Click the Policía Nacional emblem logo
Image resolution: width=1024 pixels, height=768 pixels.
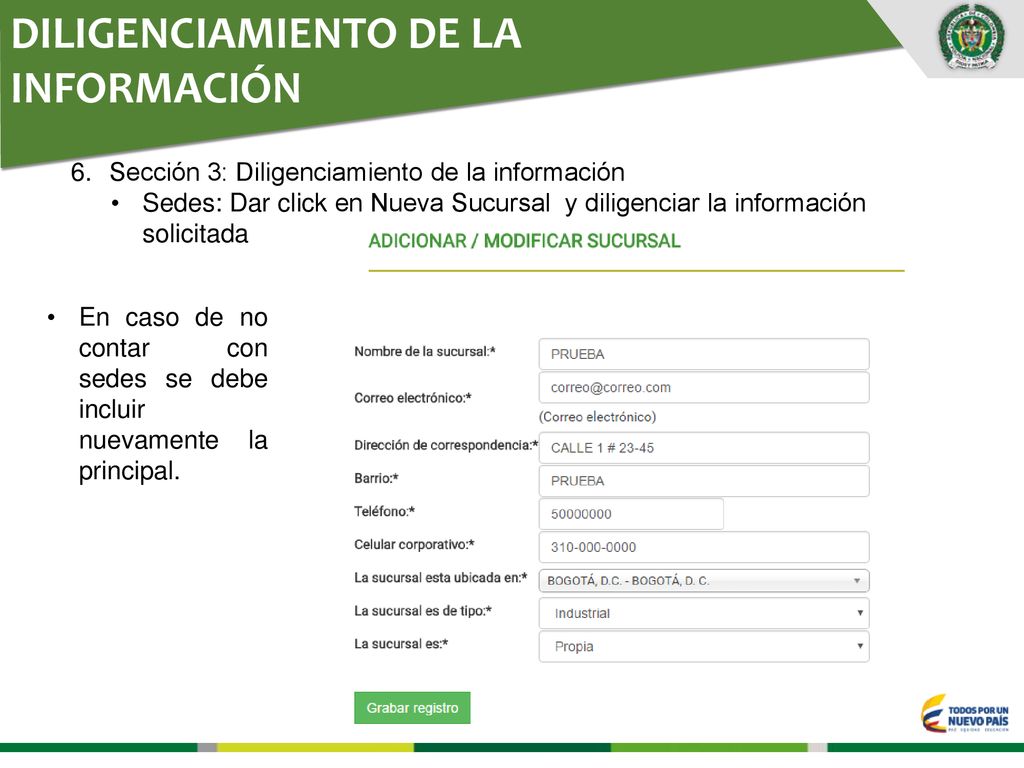pyautogui.click(x=971, y=37)
